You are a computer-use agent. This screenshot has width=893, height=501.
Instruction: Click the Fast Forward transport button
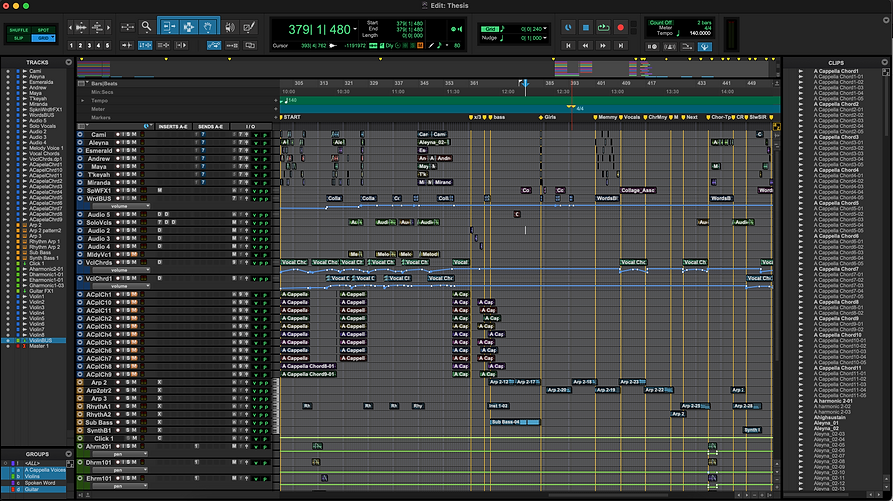coord(603,46)
